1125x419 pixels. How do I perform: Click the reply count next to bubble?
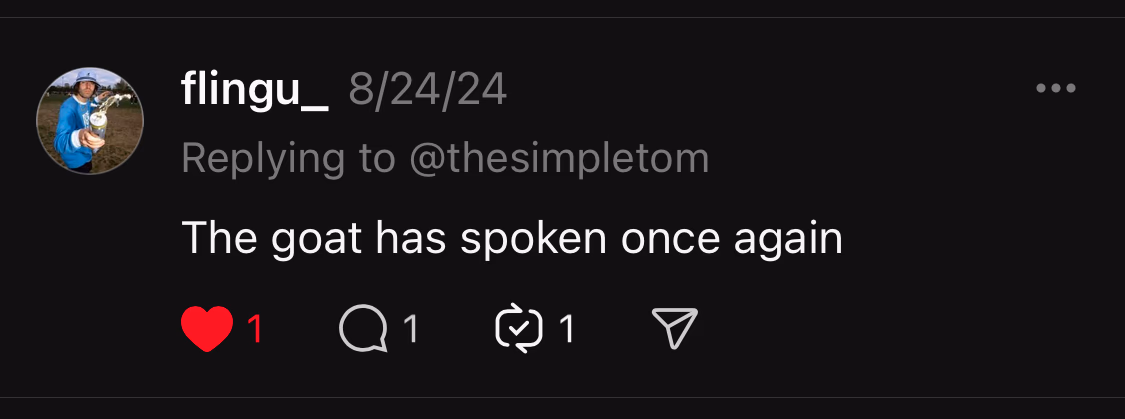(x=410, y=329)
